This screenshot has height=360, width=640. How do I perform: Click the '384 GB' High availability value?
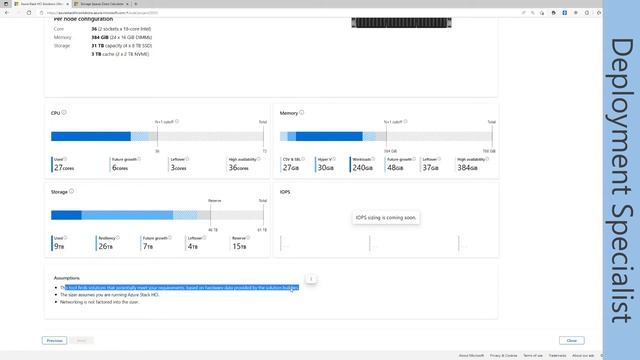(x=467, y=168)
